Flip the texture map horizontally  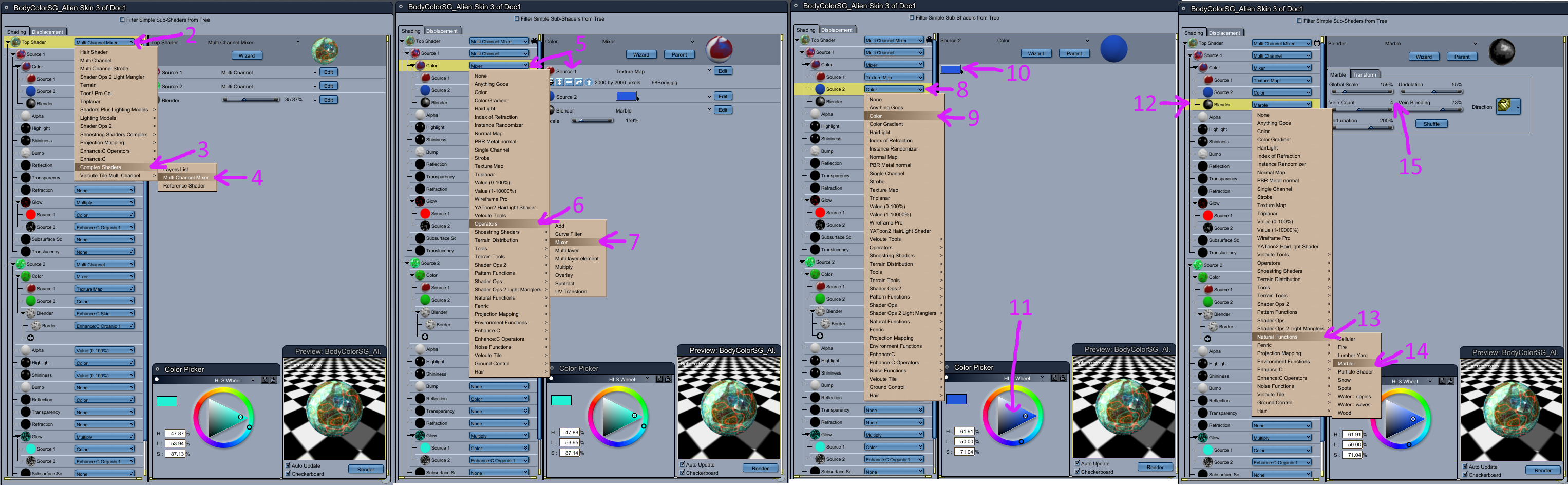[x=569, y=82]
